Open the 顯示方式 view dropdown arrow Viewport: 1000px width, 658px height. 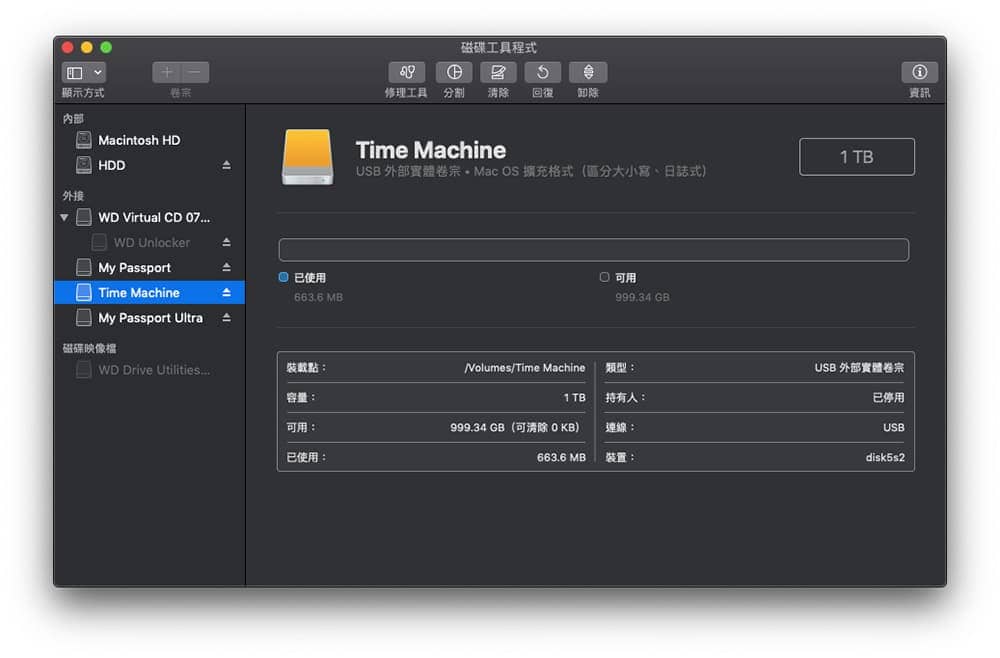(98, 72)
